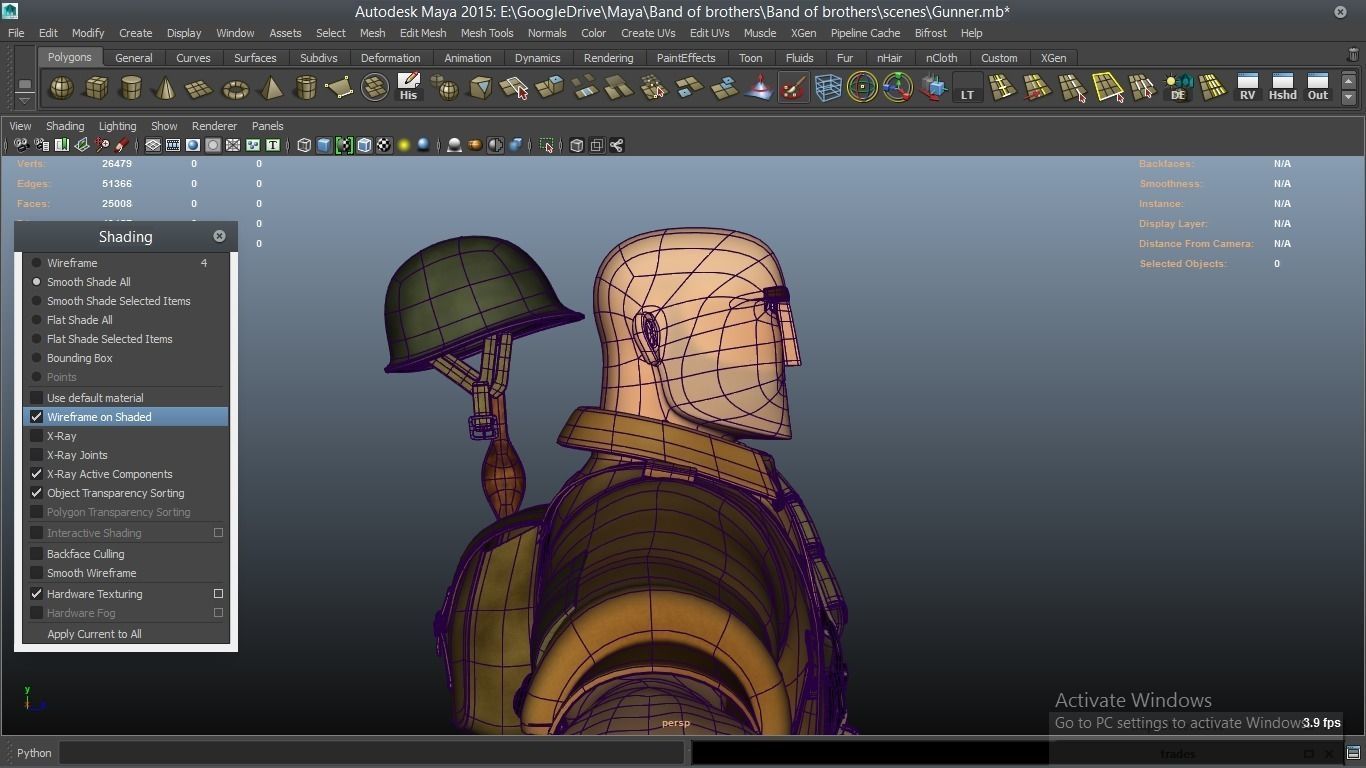Open the viewport Lighting menu
The image size is (1366, 768).
coord(117,126)
